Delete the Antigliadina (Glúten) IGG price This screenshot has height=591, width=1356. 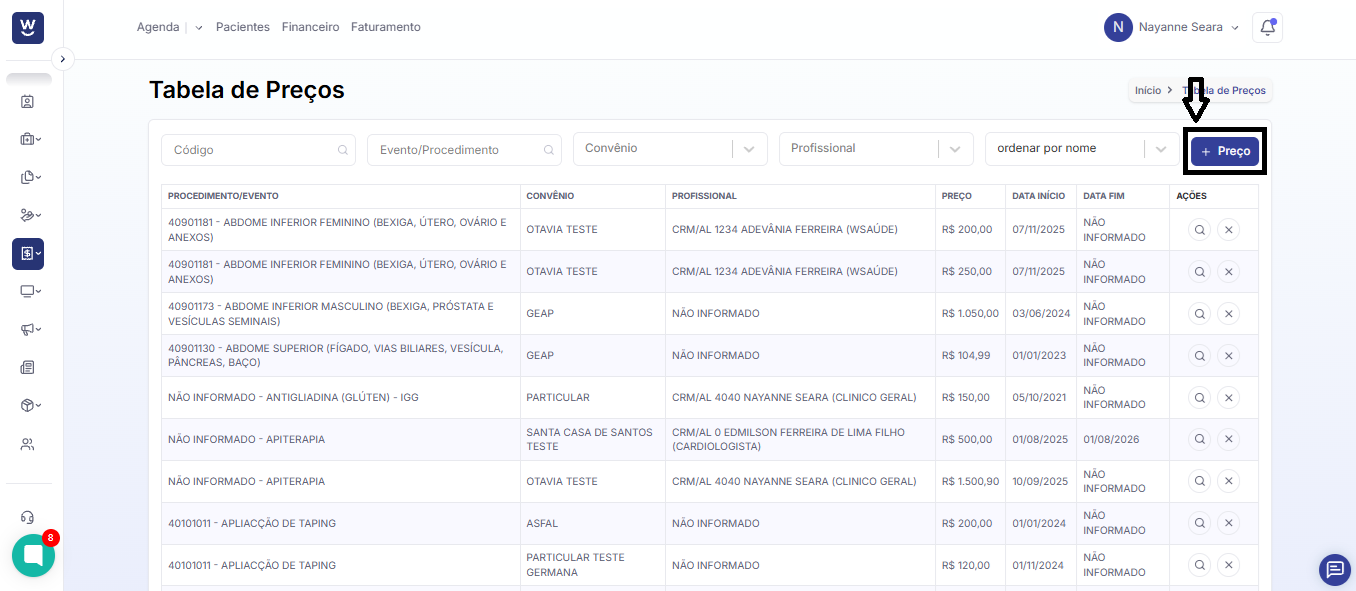(1229, 398)
